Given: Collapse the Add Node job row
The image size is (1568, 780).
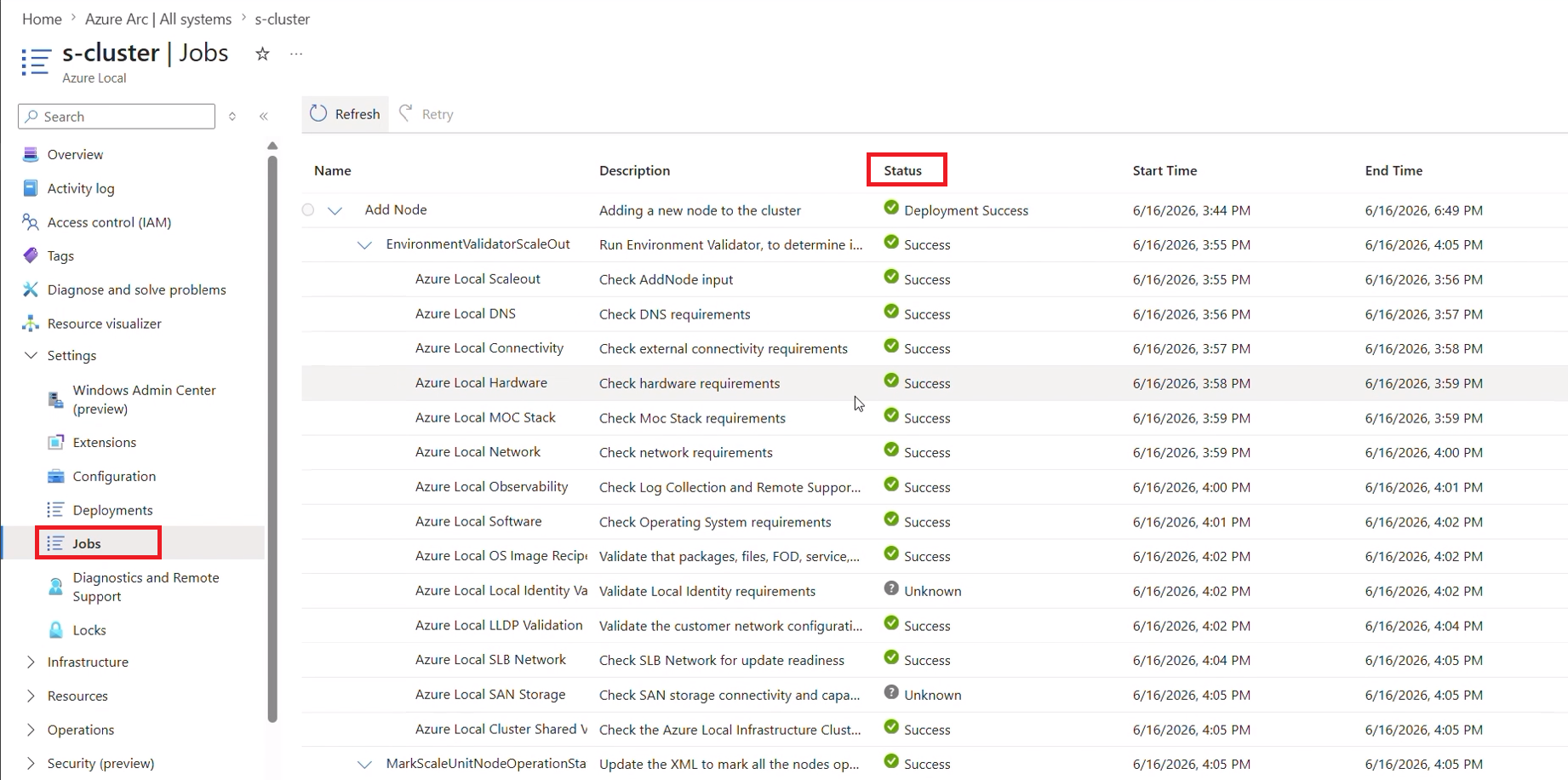Looking at the screenshot, I should coord(335,210).
